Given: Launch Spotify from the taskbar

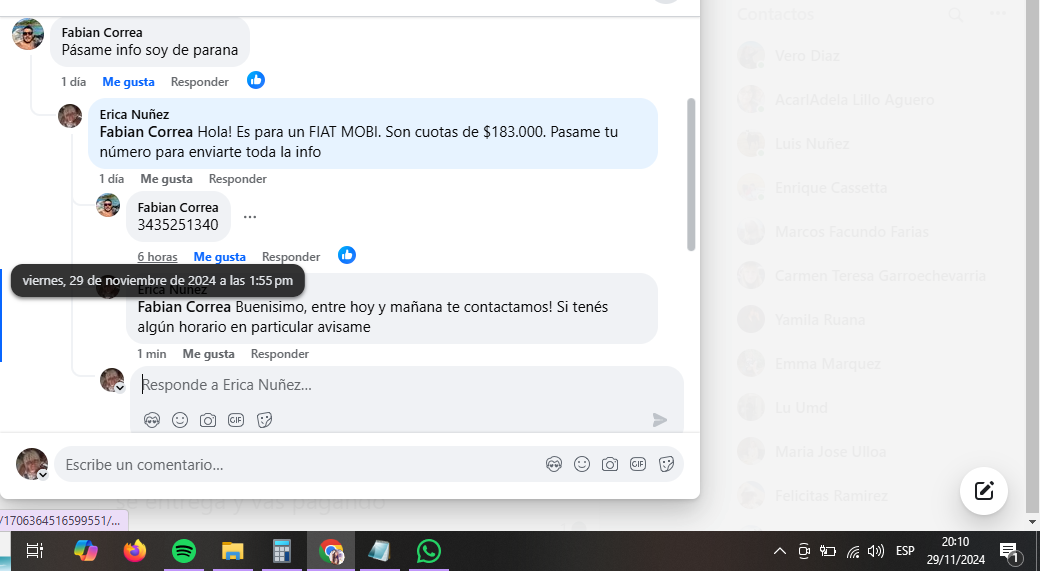Looking at the screenshot, I should (x=184, y=551).
